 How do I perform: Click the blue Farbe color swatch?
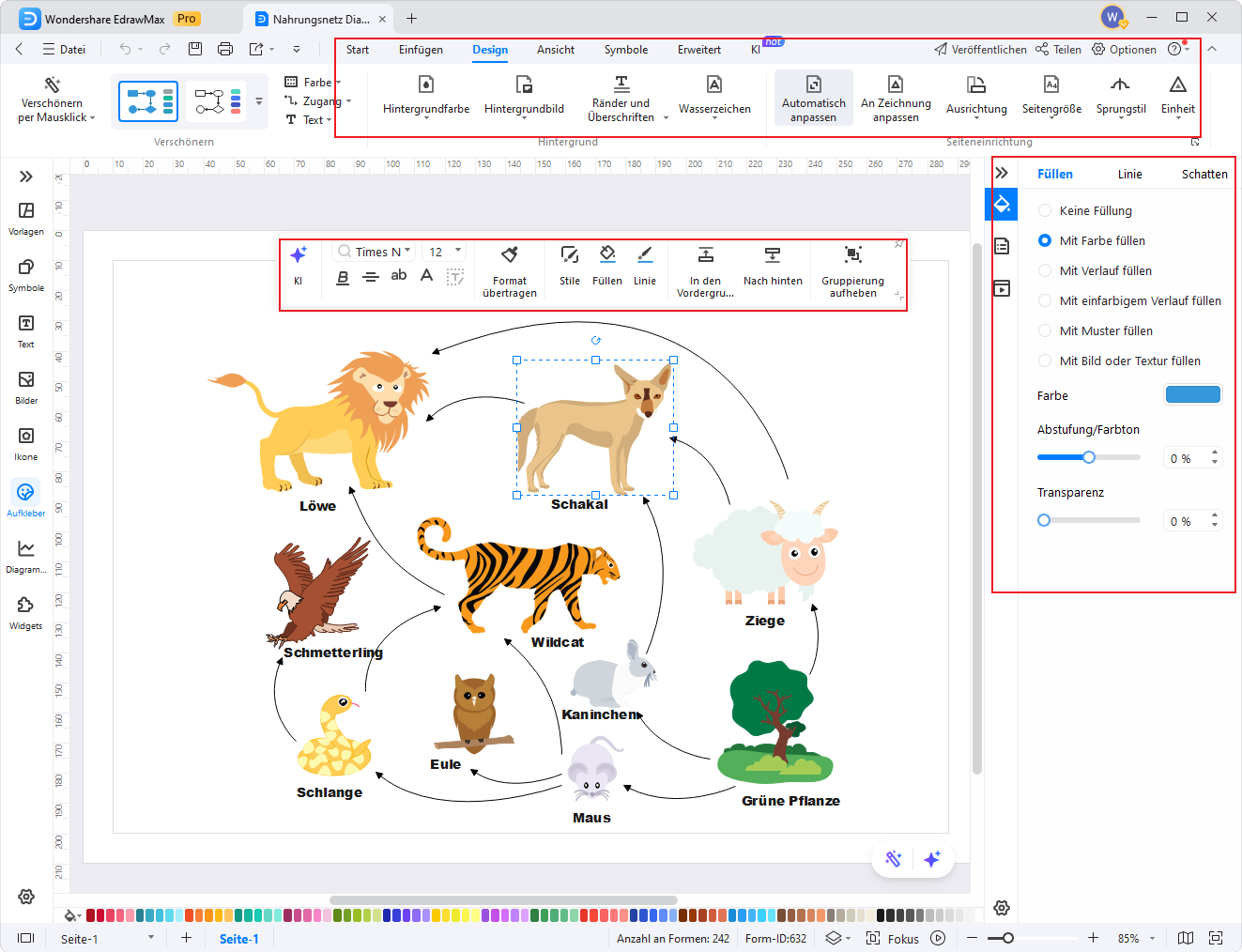tap(1192, 394)
